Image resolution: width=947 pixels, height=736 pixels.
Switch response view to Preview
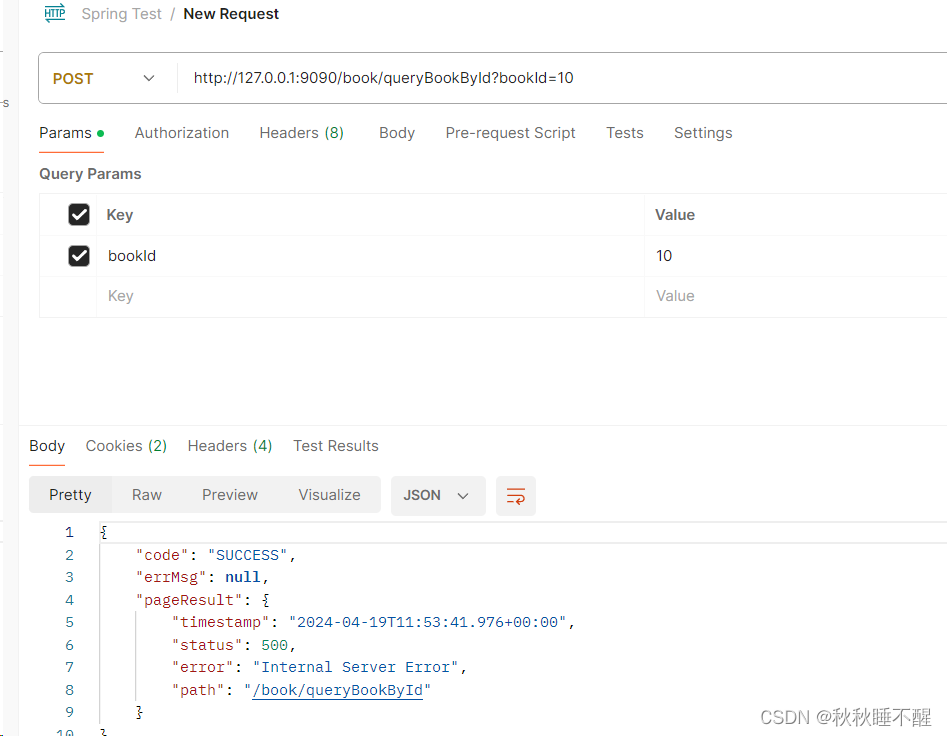point(230,495)
